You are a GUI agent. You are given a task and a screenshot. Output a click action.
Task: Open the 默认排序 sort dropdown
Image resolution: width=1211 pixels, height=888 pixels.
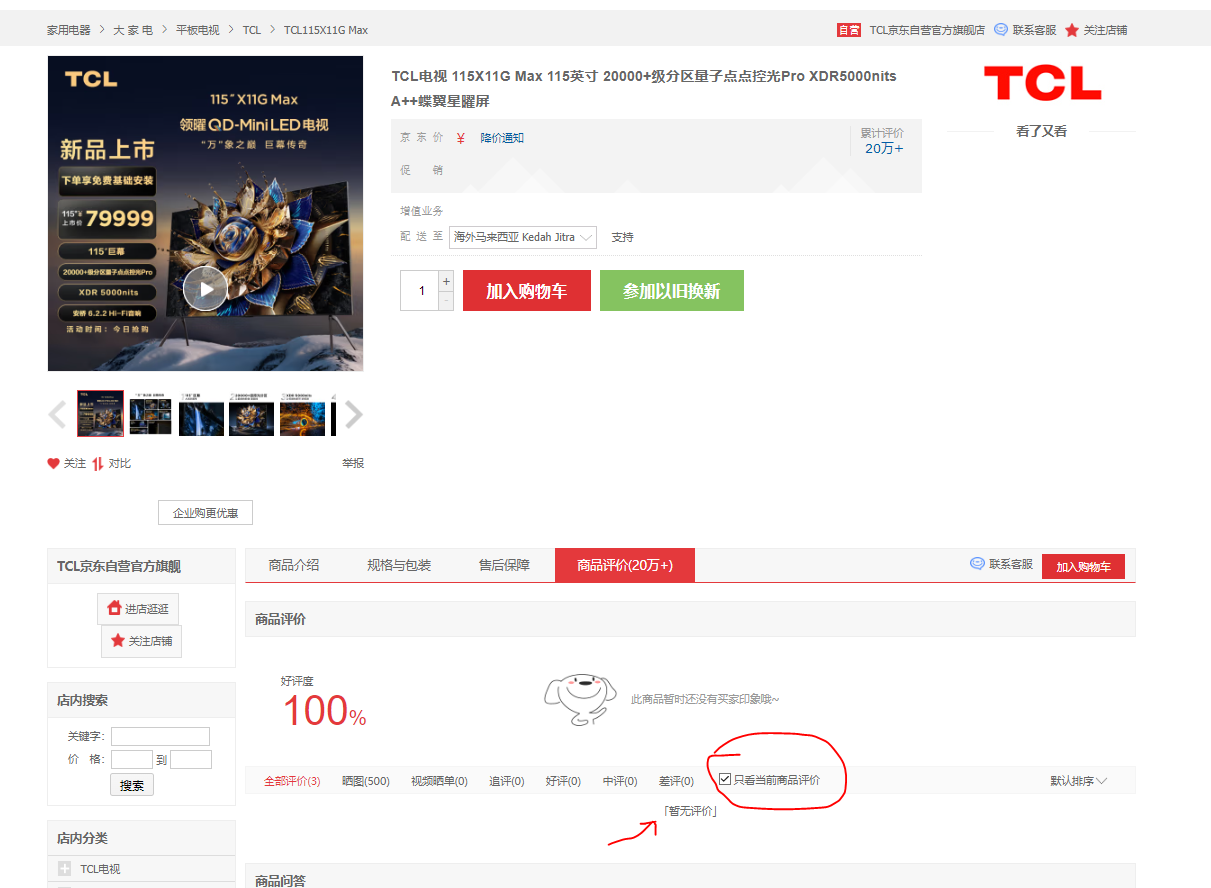[1079, 781]
